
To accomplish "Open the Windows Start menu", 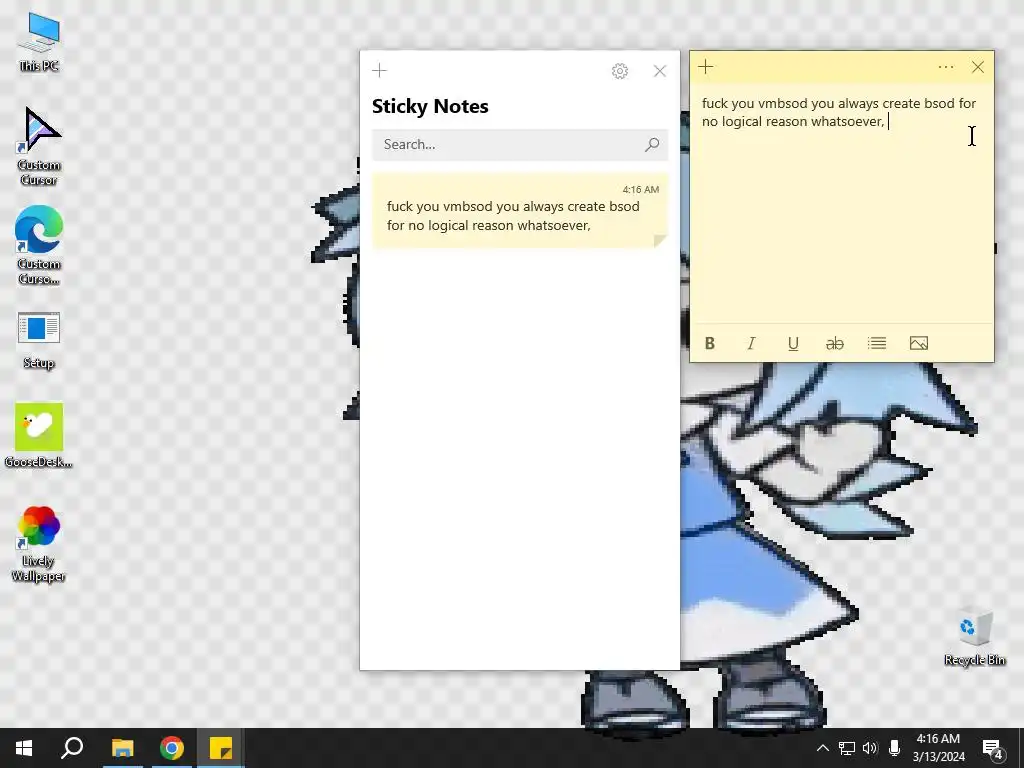I will tap(24, 748).
